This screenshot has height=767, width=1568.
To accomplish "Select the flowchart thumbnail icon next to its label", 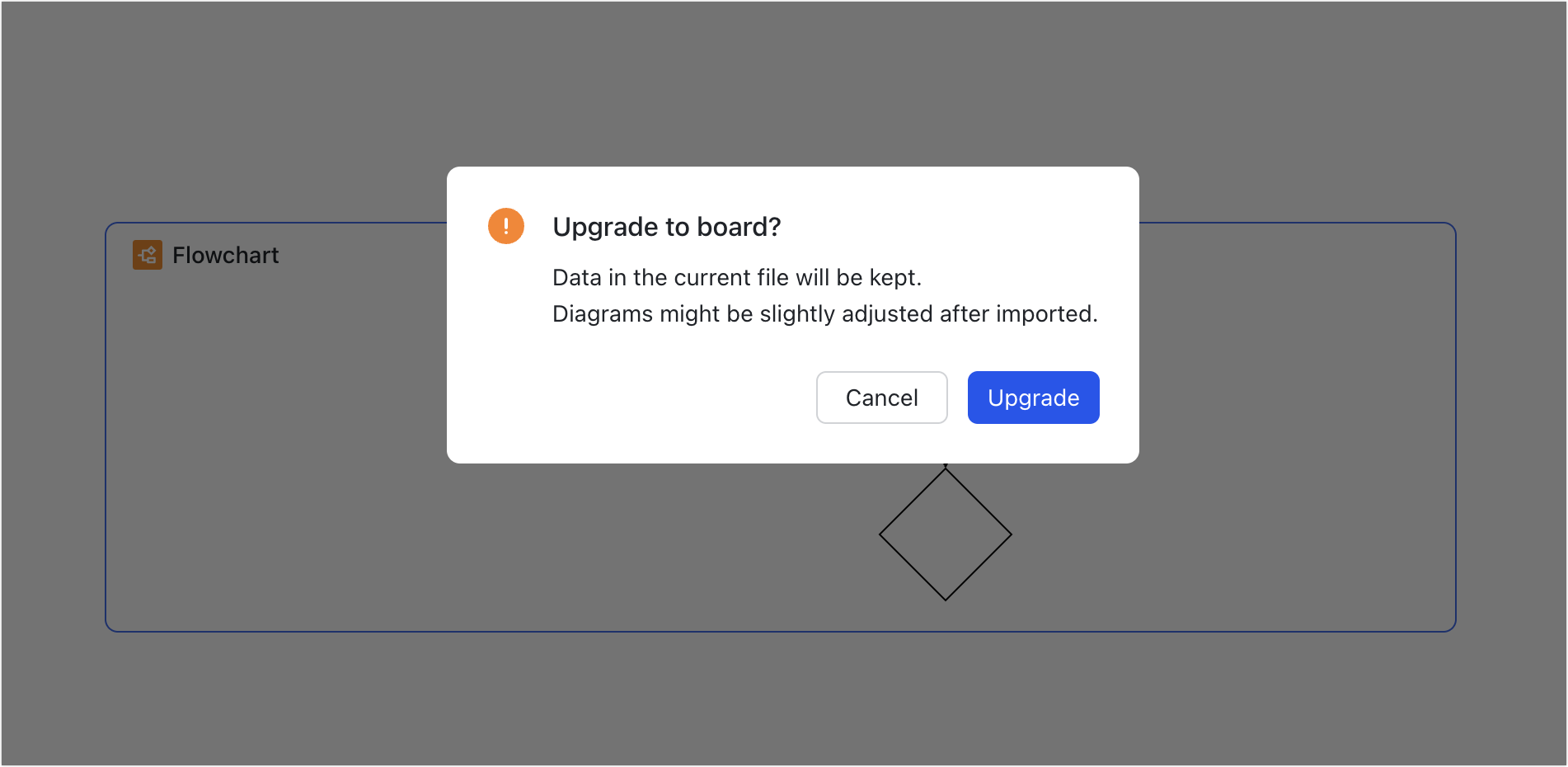I will point(147,255).
